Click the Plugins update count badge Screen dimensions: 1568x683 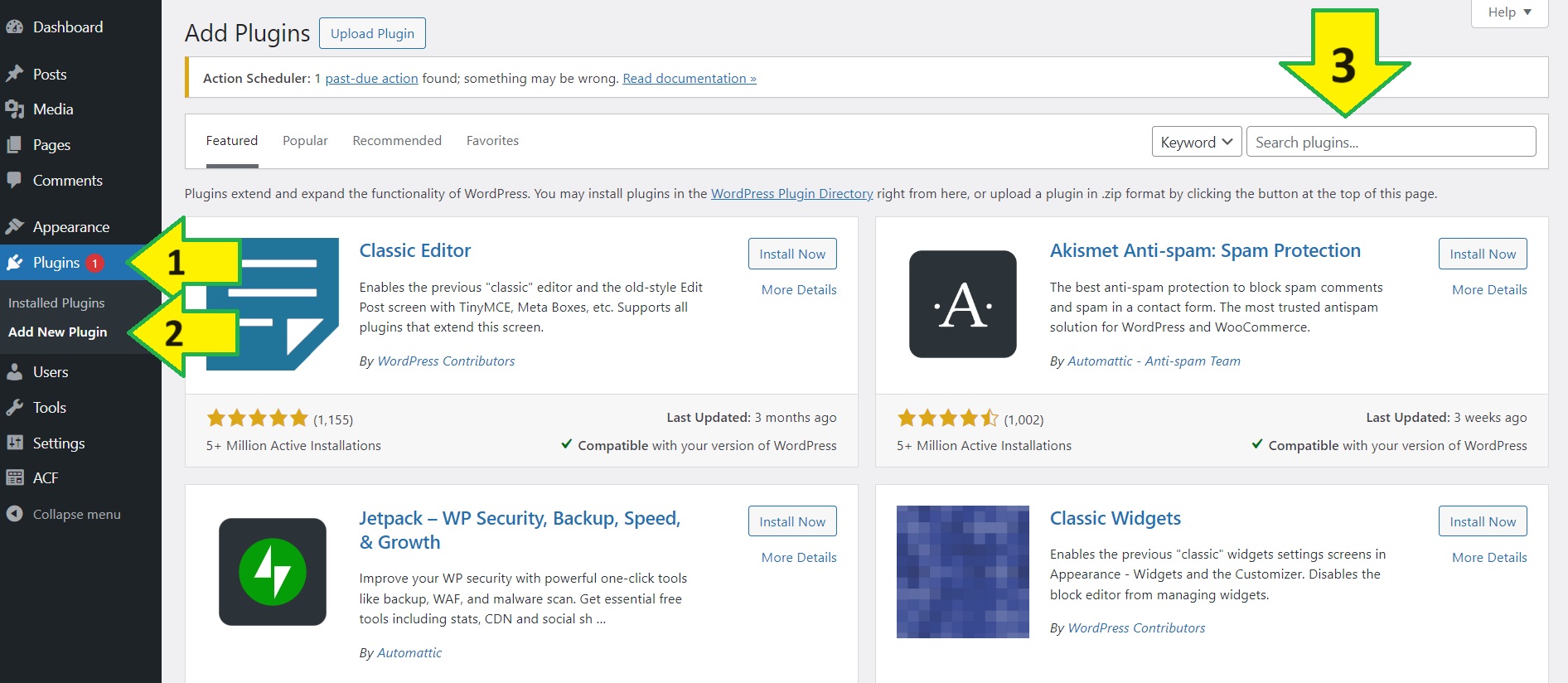click(94, 264)
